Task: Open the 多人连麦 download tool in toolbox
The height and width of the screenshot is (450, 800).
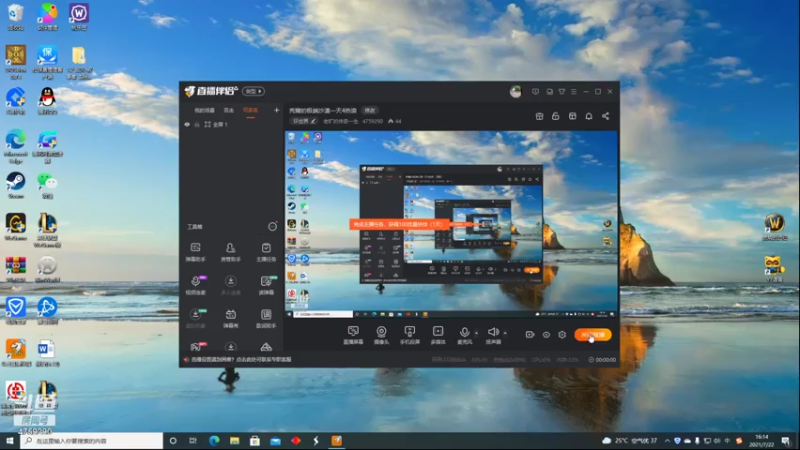Action: pos(231,285)
